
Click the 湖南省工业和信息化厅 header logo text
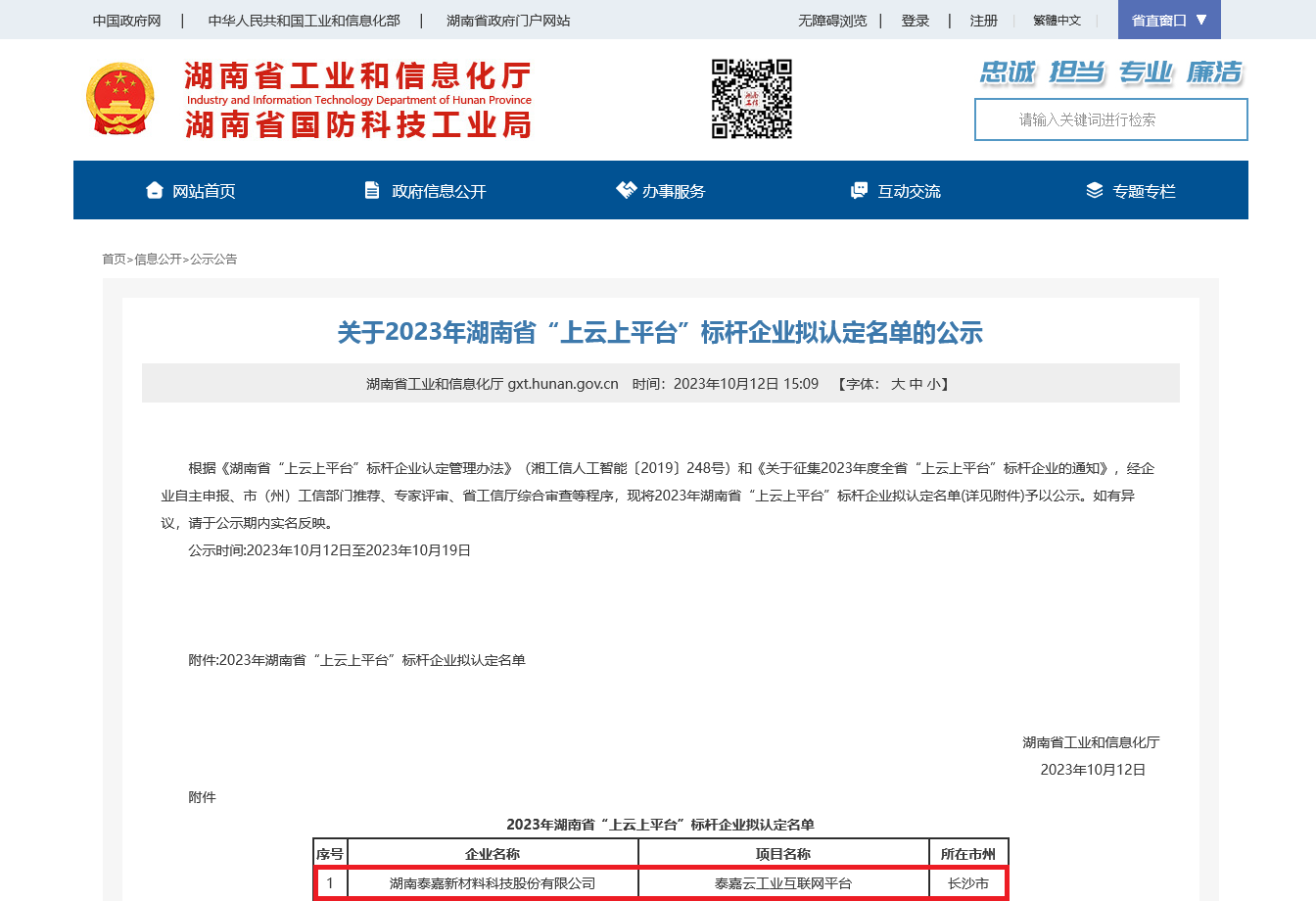(x=355, y=76)
